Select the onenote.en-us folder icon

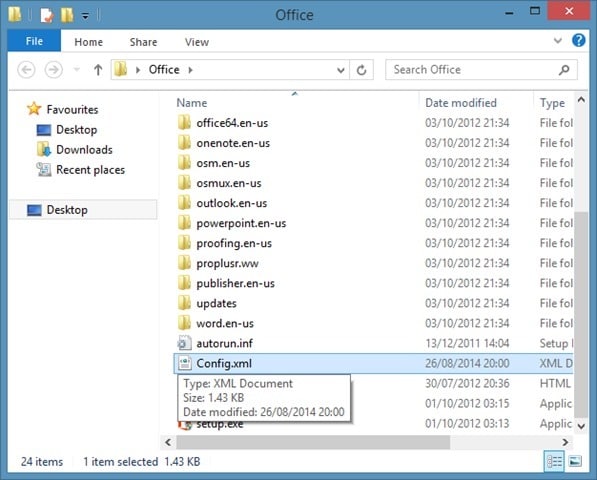click(x=185, y=143)
